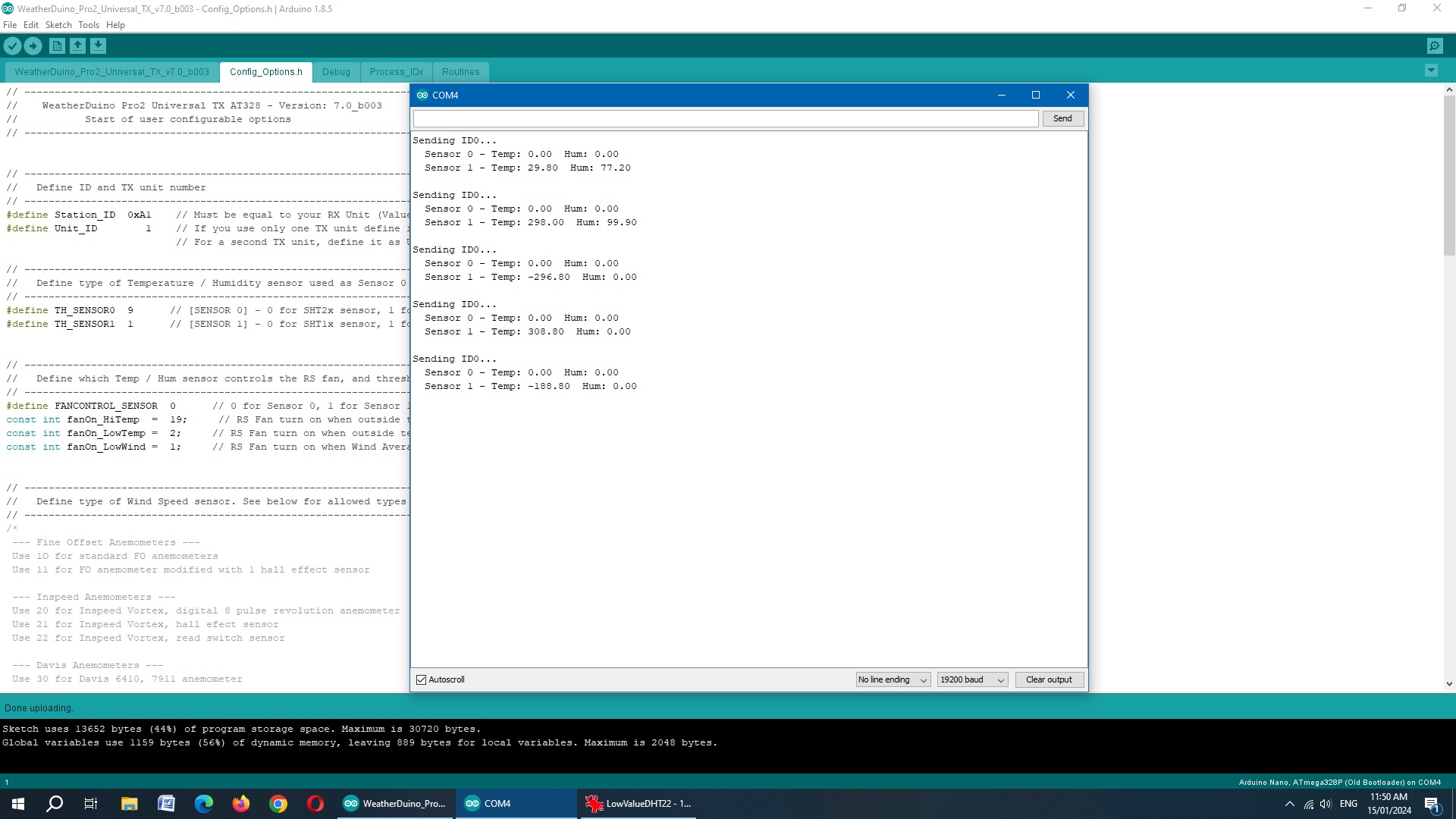Expand the tab options dropdown arrow

click(x=1431, y=71)
